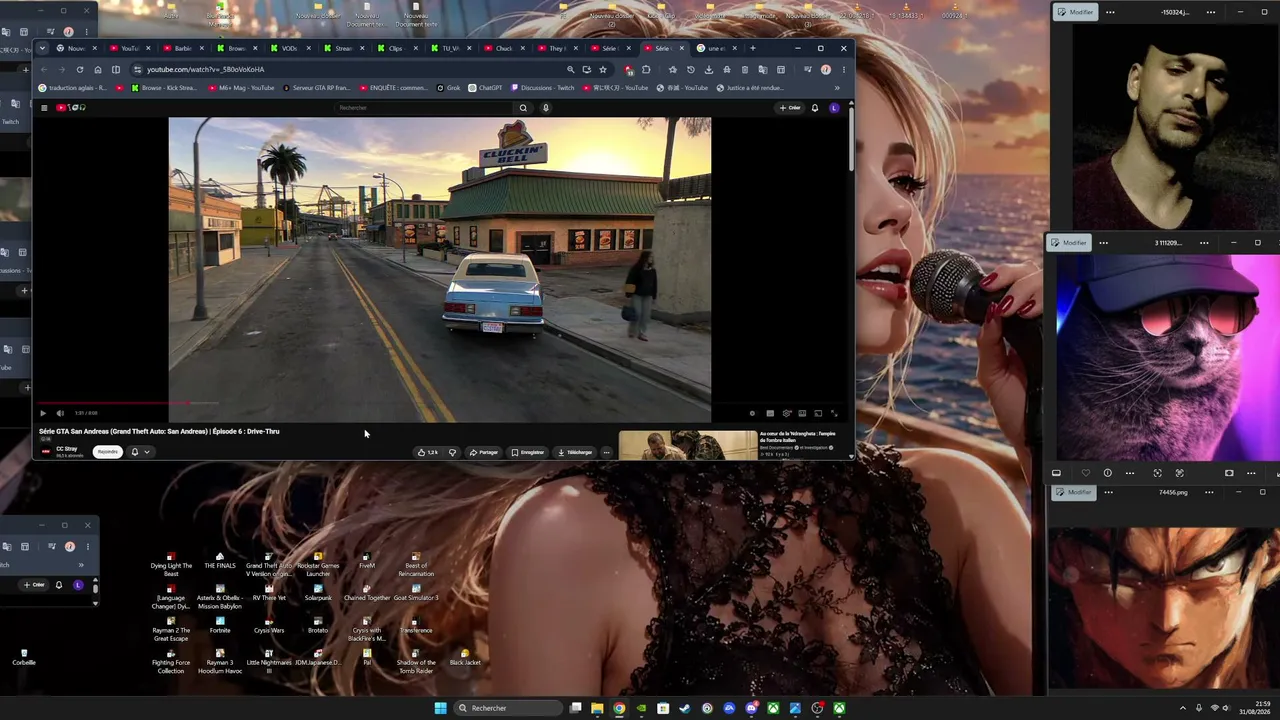Viewport: 1280px width, 720px height.
Task: Open Chrome three-dot menu
Action: click(843, 70)
